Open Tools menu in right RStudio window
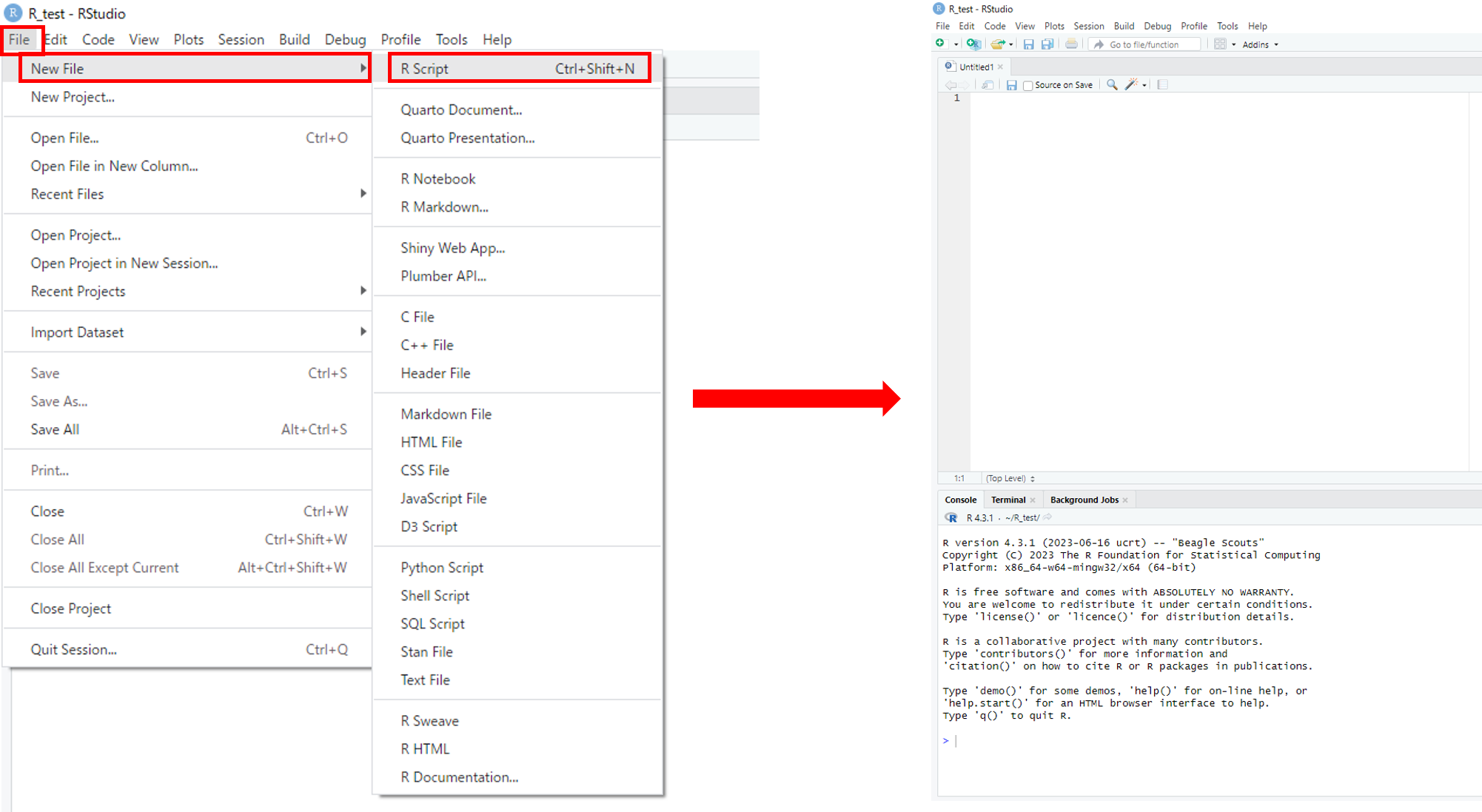Screen dimensions: 1482x812 pyautogui.click(x=1227, y=26)
